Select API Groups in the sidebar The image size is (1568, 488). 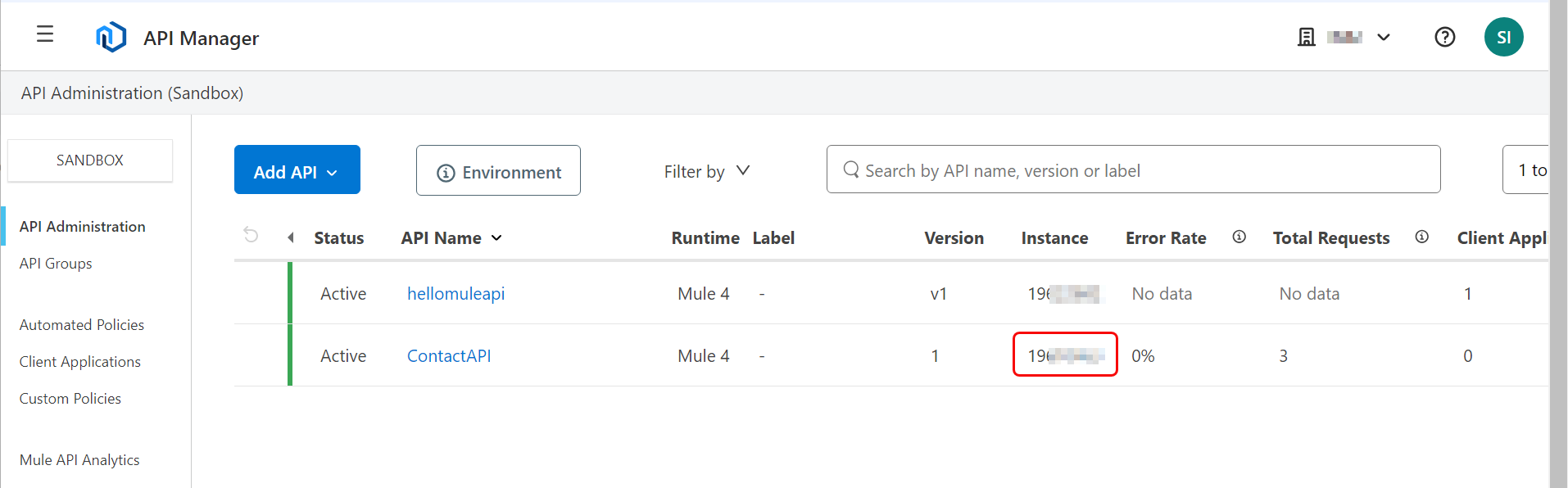pyautogui.click(x=55, y=263)
